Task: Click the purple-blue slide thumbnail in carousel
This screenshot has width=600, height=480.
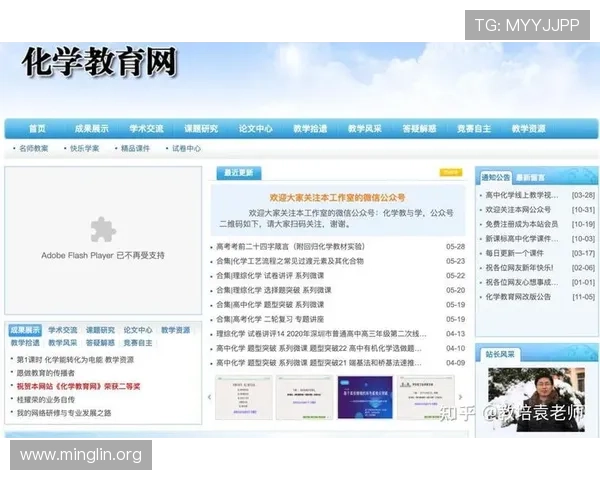Action: 365,397
